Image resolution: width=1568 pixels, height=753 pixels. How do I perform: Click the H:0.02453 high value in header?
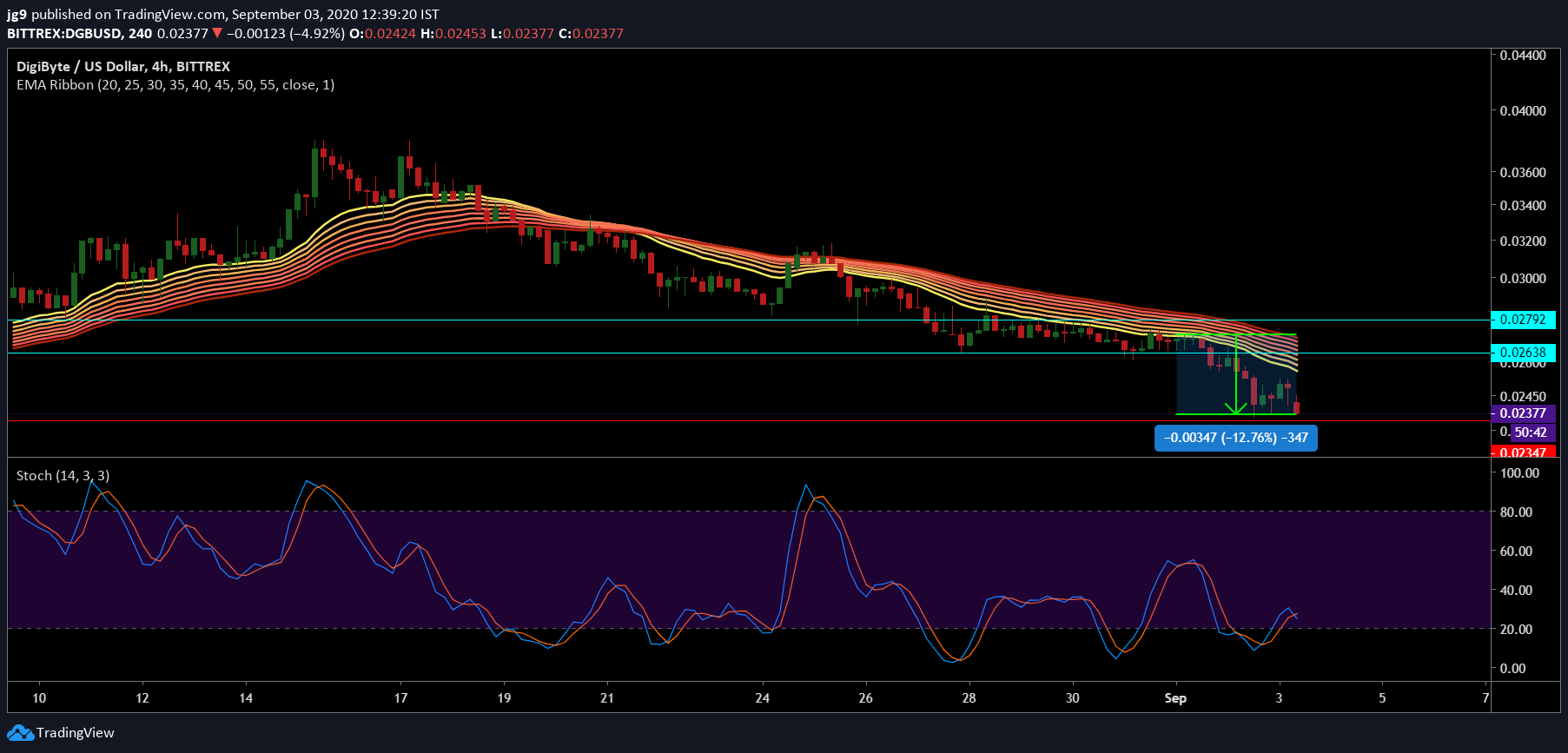pyautogui.click(x=453, y=34)
